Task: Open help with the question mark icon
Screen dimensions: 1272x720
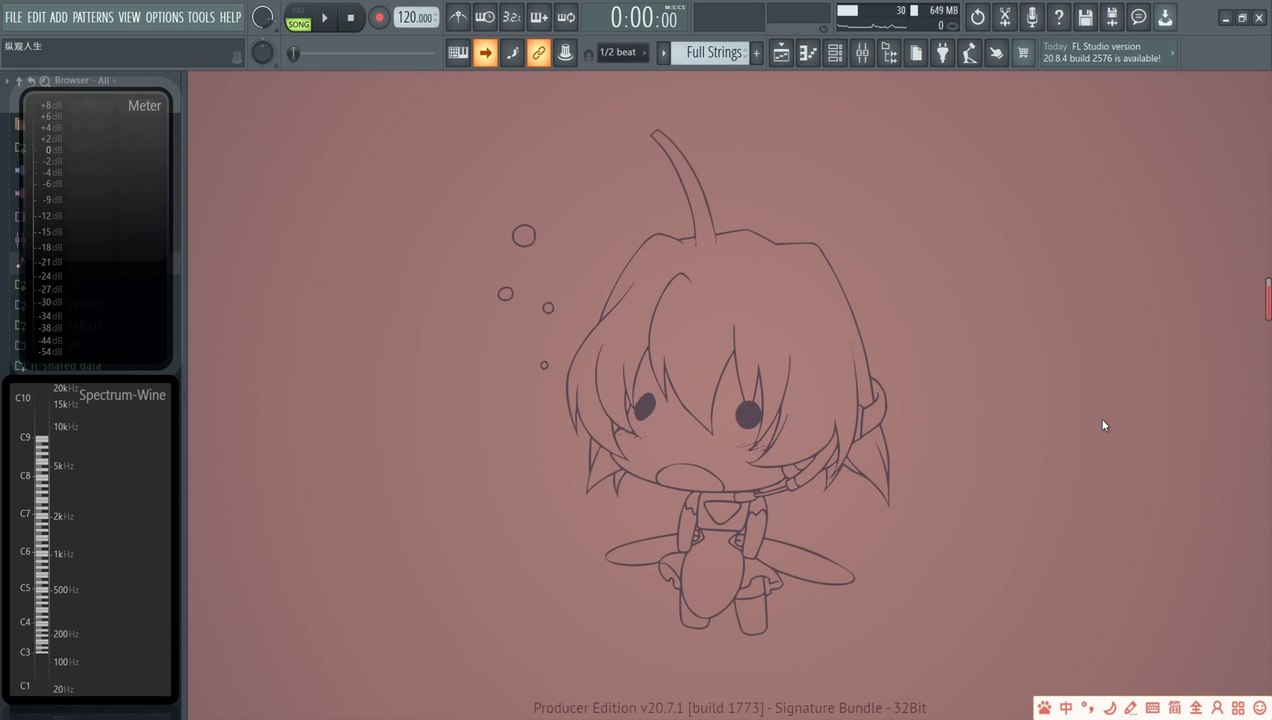Action: [1058, 17]
